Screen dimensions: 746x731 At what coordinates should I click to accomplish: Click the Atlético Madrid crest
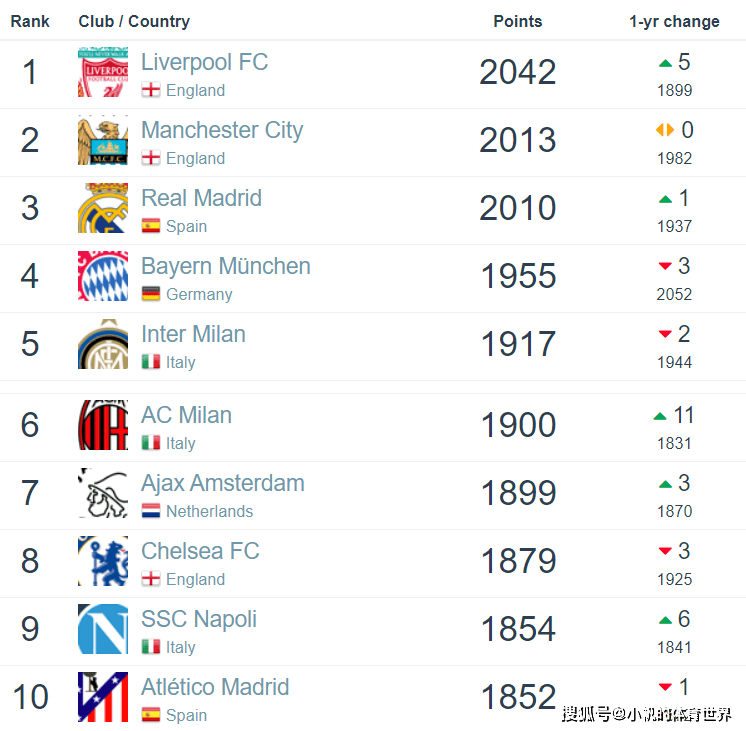pyautogui.click(x=103, y=697)
